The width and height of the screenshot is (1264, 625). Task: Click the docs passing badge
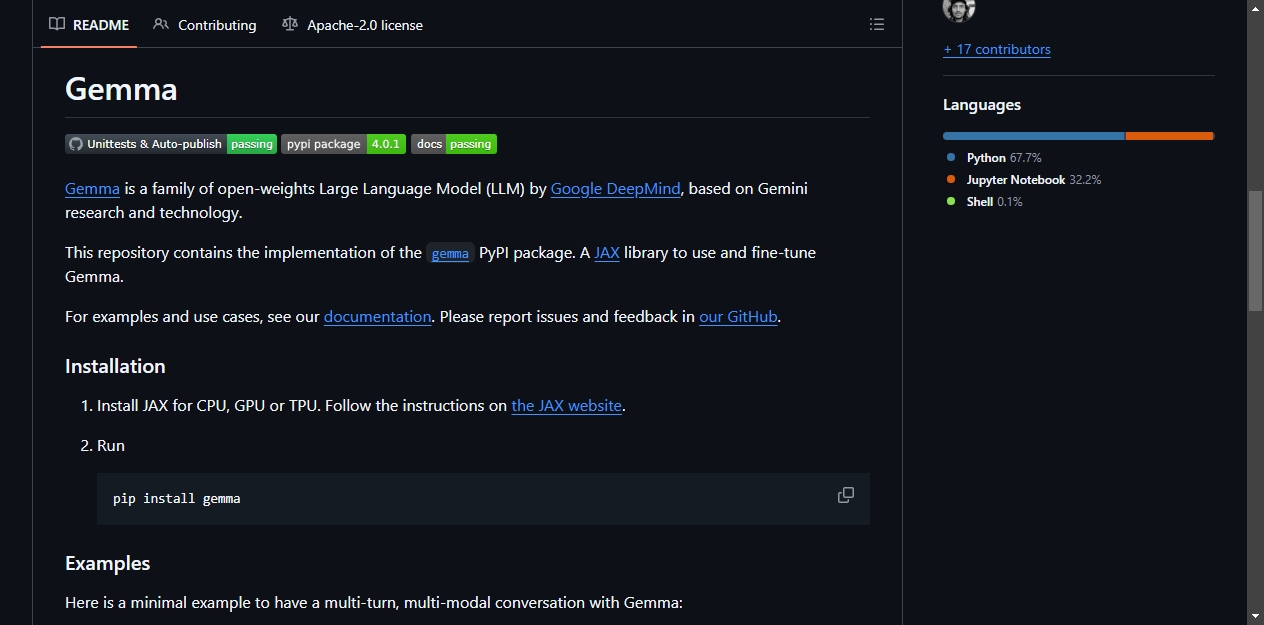click(454, 144)
